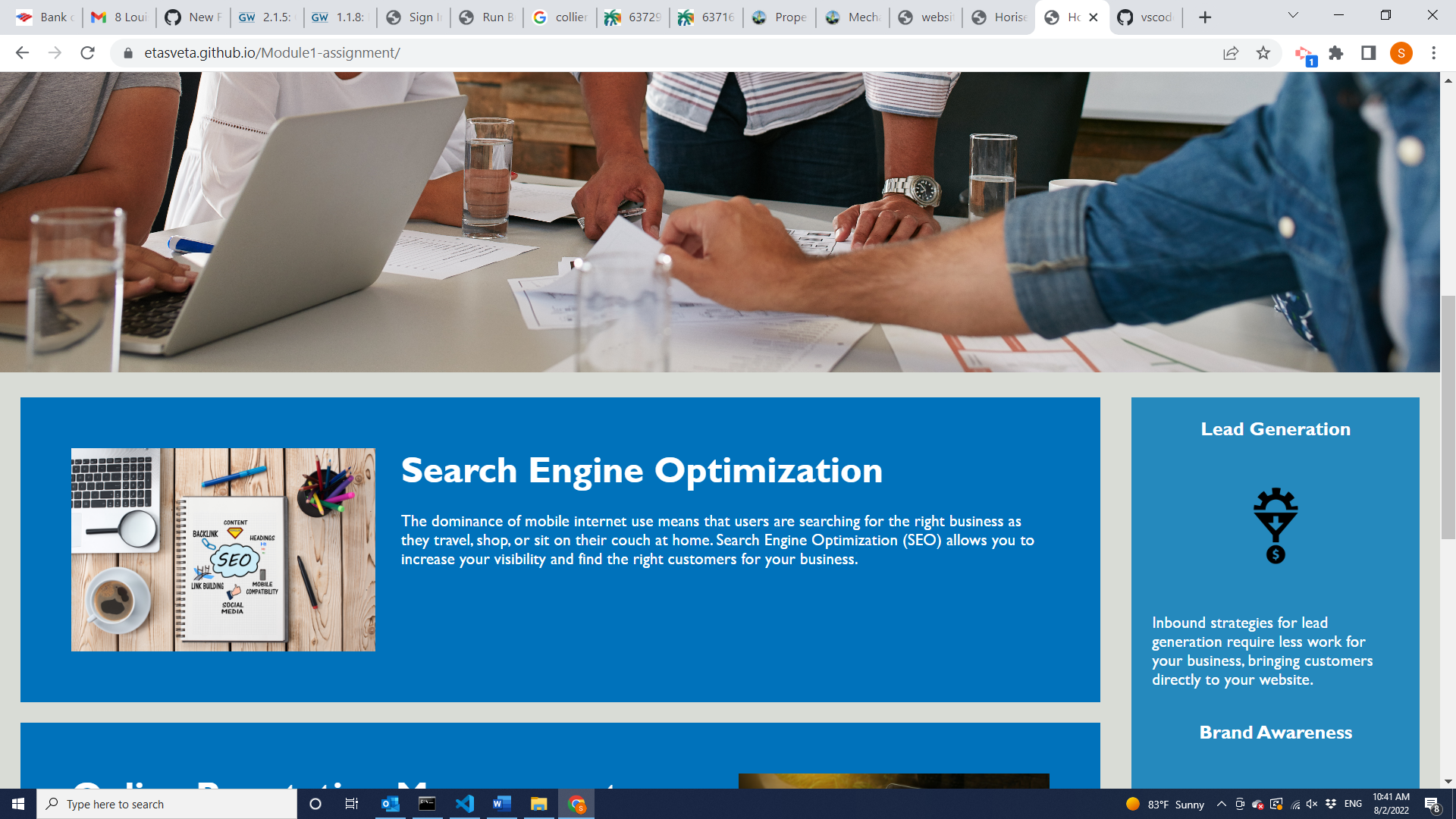Open the Chrome side panel icon

(1366, 53)
